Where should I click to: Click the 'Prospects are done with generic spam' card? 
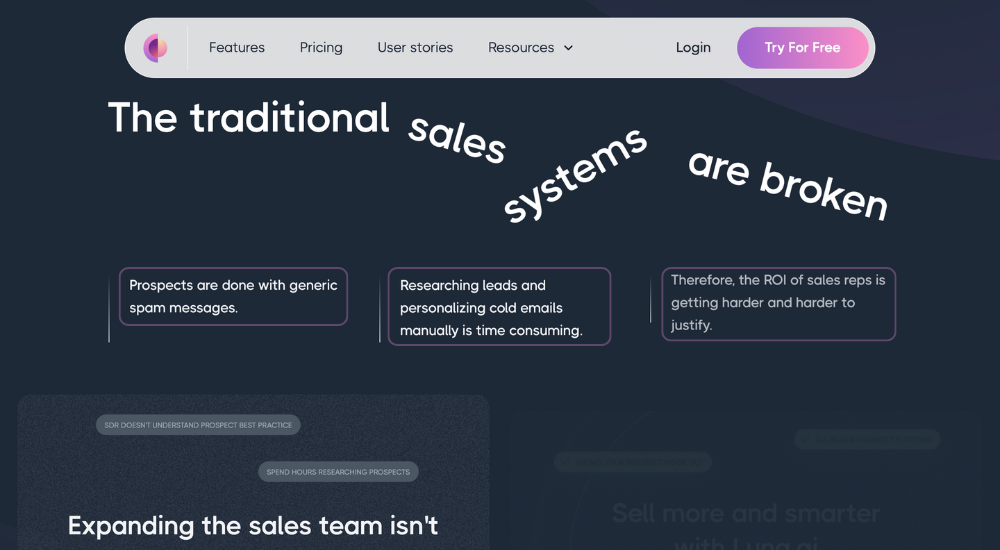(233, 296)
